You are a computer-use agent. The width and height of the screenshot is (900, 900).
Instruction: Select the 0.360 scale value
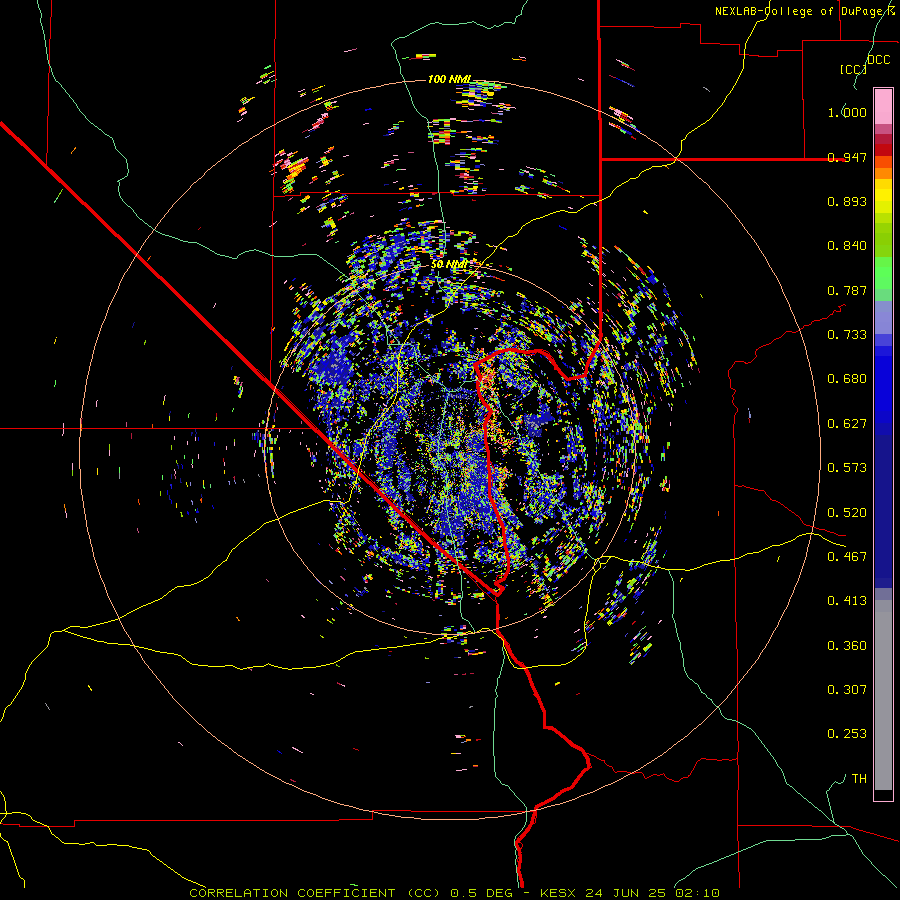(847, 646)
